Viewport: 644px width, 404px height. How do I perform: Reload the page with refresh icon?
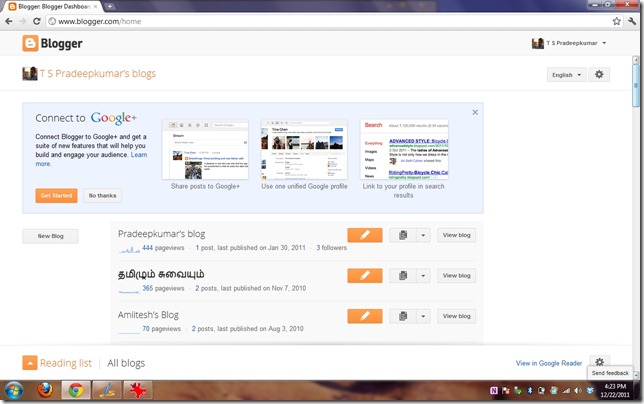click(x=37, y=21)
